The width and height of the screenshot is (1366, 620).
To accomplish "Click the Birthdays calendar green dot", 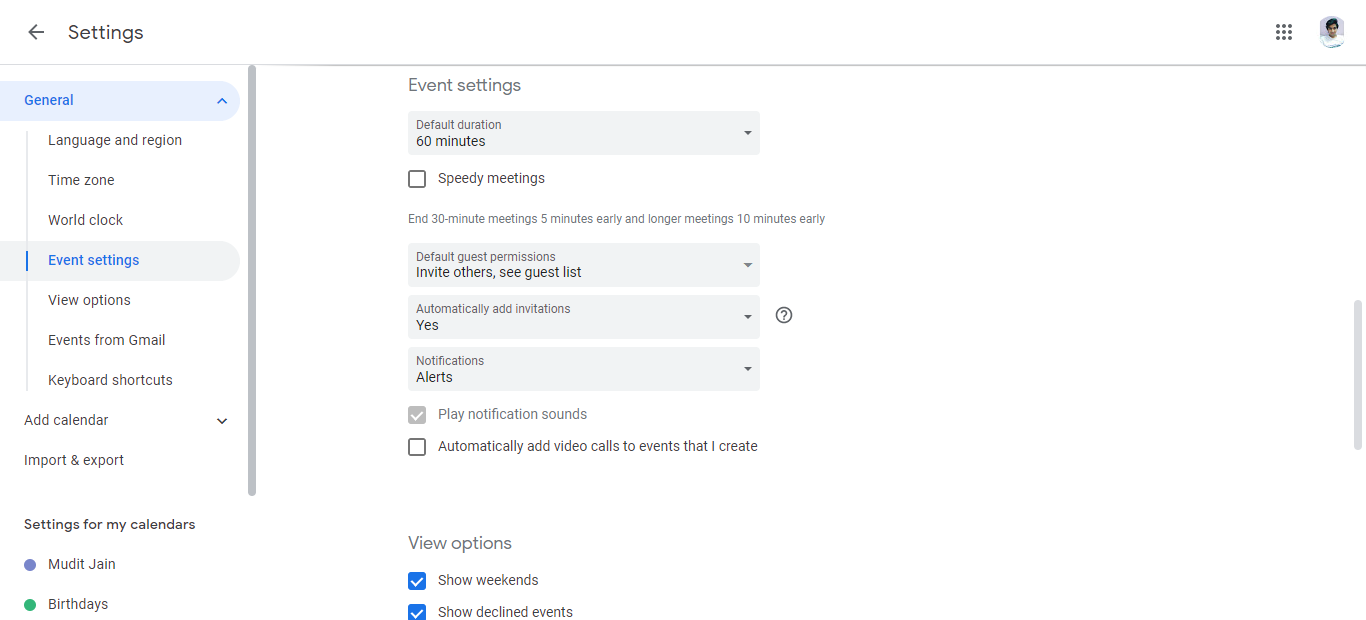I will pyautogui.click(x=30, y=604).
